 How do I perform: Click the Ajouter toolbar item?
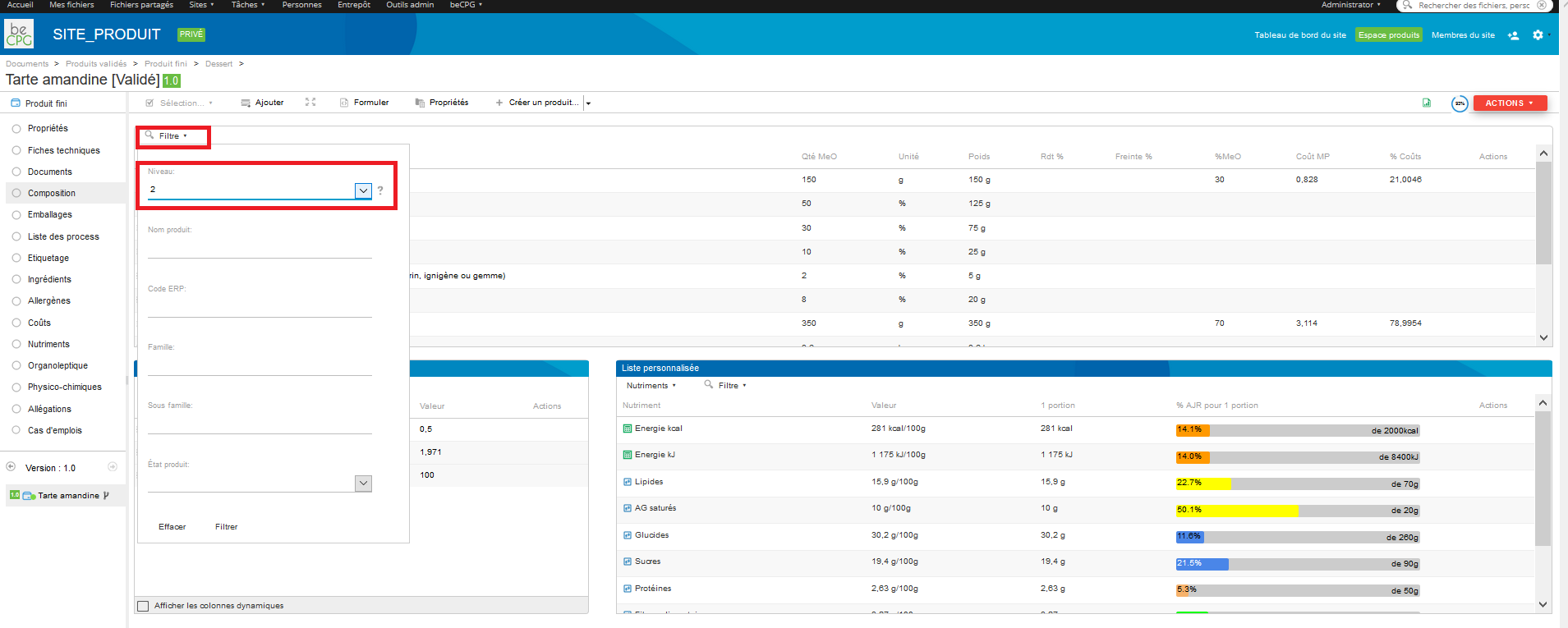click(262, 103)
